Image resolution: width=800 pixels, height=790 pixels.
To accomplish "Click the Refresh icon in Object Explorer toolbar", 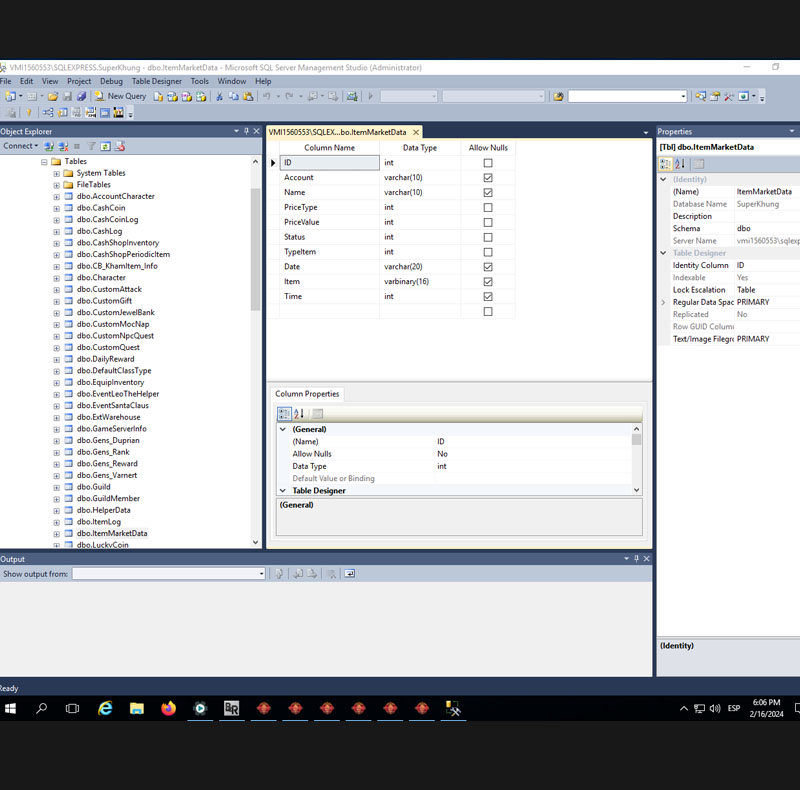I will click(105, 146).
